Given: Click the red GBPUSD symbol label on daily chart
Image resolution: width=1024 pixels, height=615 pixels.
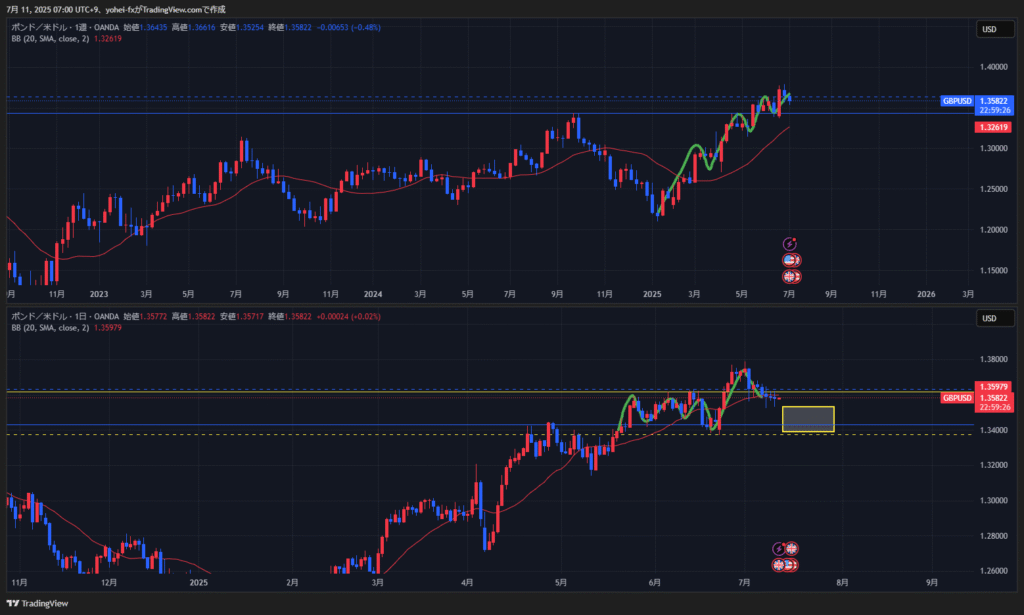Looking at the screenshot, I should click(957, 398).
